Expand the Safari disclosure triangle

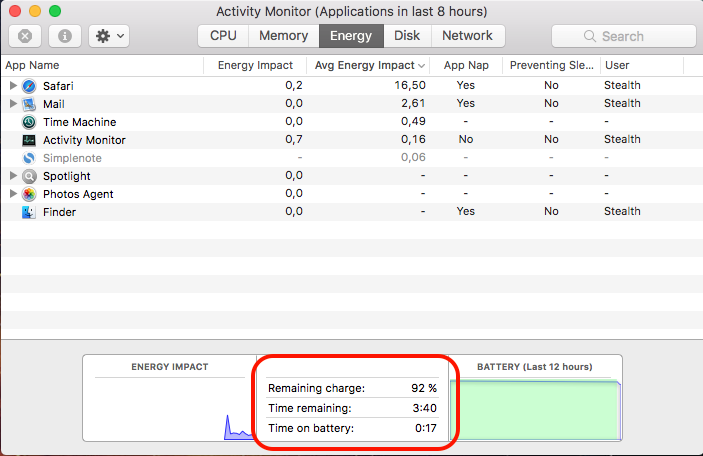[13, 85]
